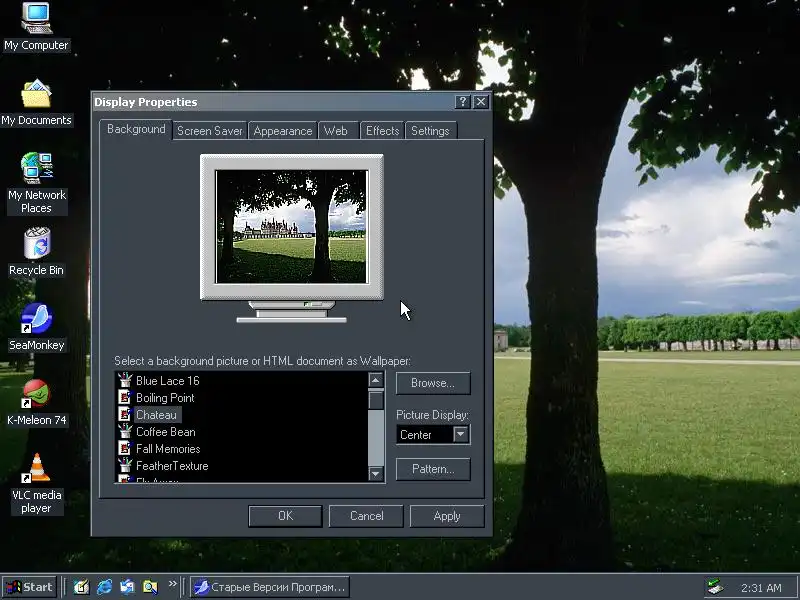The height and width of the screenshot is (600, 800).
Task: Select Blue Lace 16 wallpaper
Action: click(167, 381)
